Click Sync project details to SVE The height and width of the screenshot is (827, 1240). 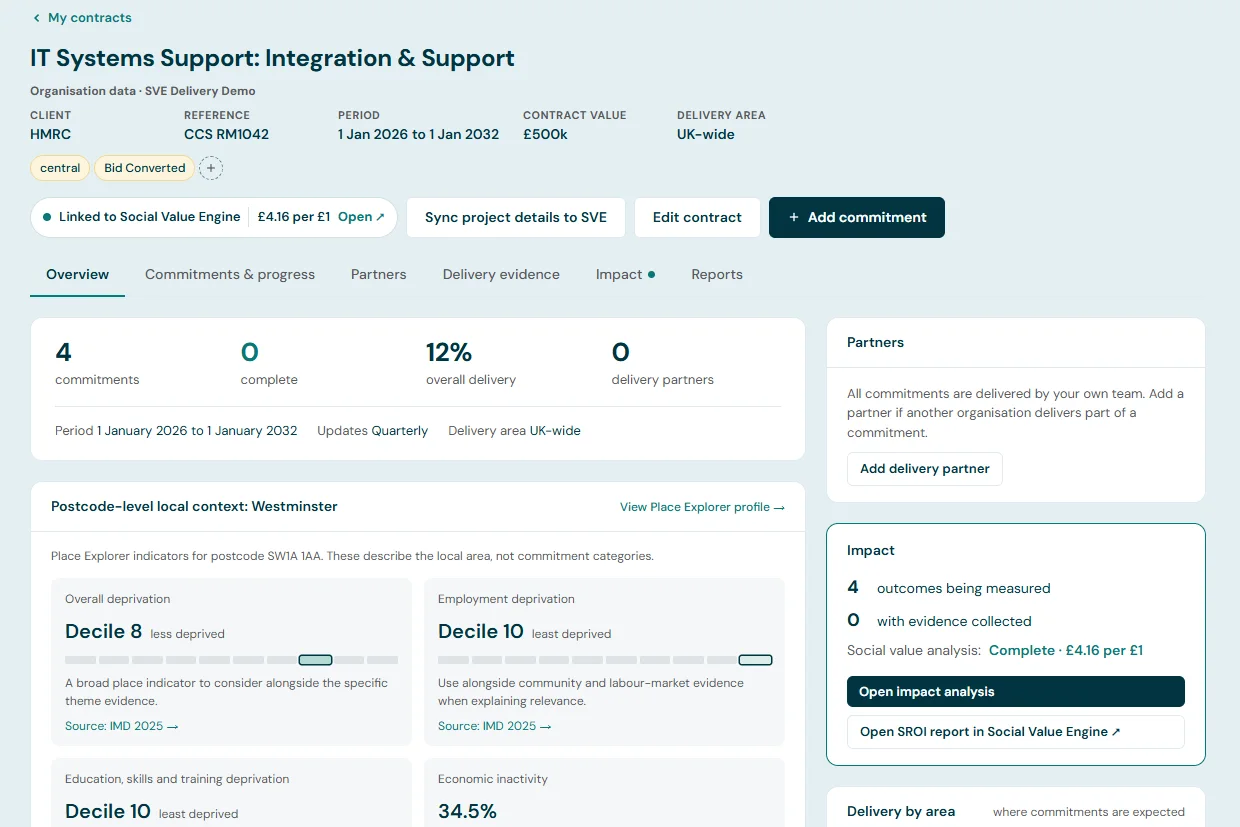point(516,217)
